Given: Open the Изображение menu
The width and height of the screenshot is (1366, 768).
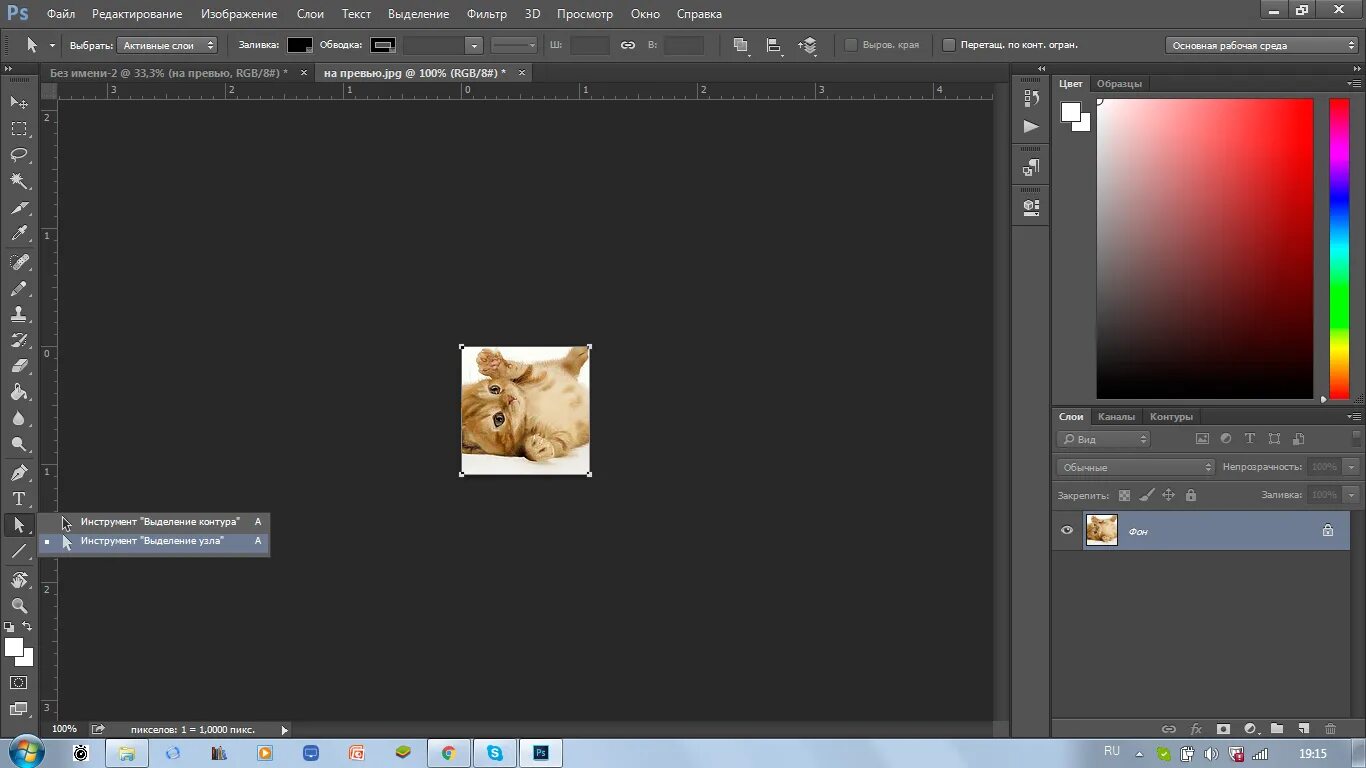Looking at the screenshot, I should [x=239, y=14].
